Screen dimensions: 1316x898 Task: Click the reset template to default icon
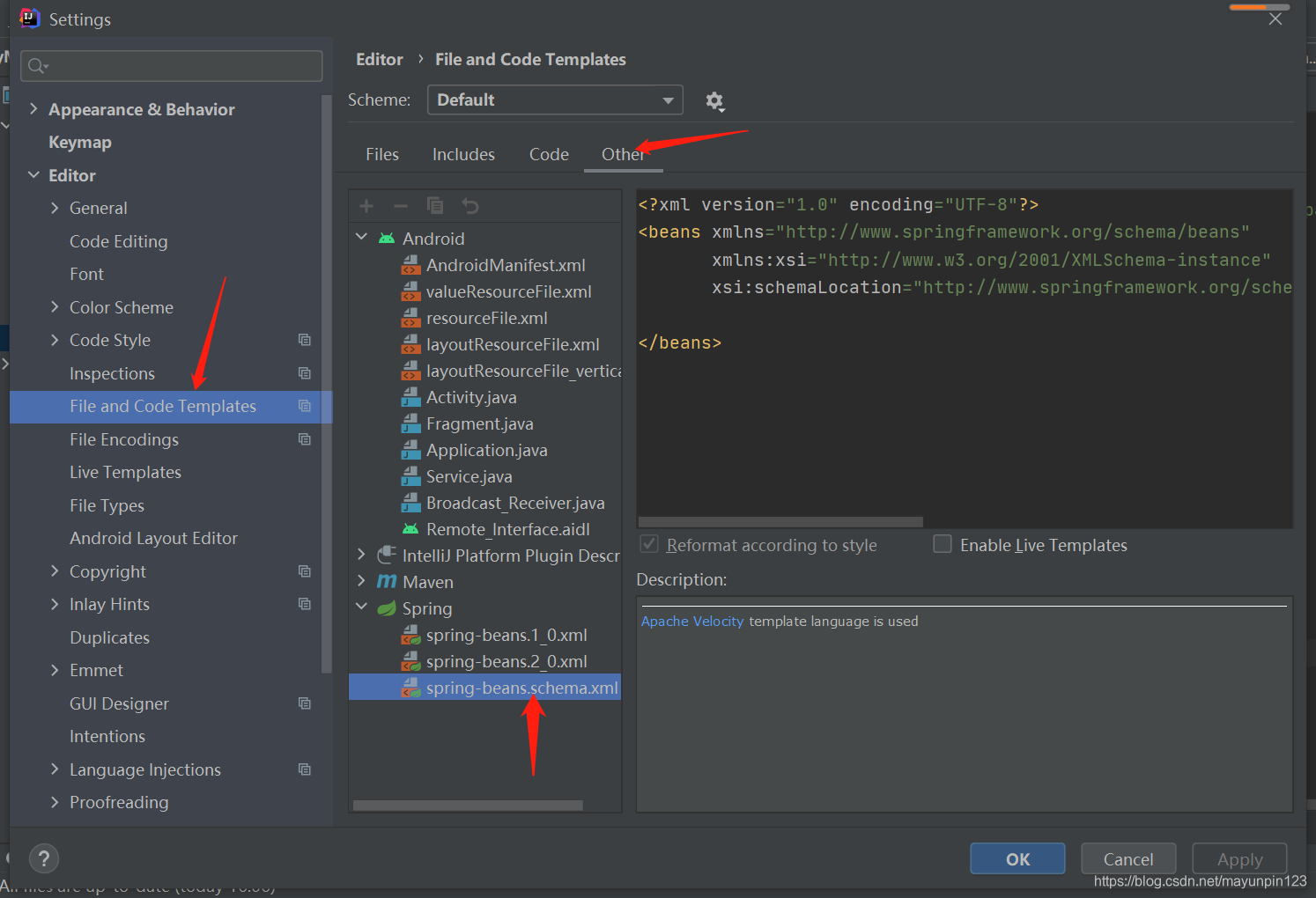pyautogui.click(x=470, y=205)
